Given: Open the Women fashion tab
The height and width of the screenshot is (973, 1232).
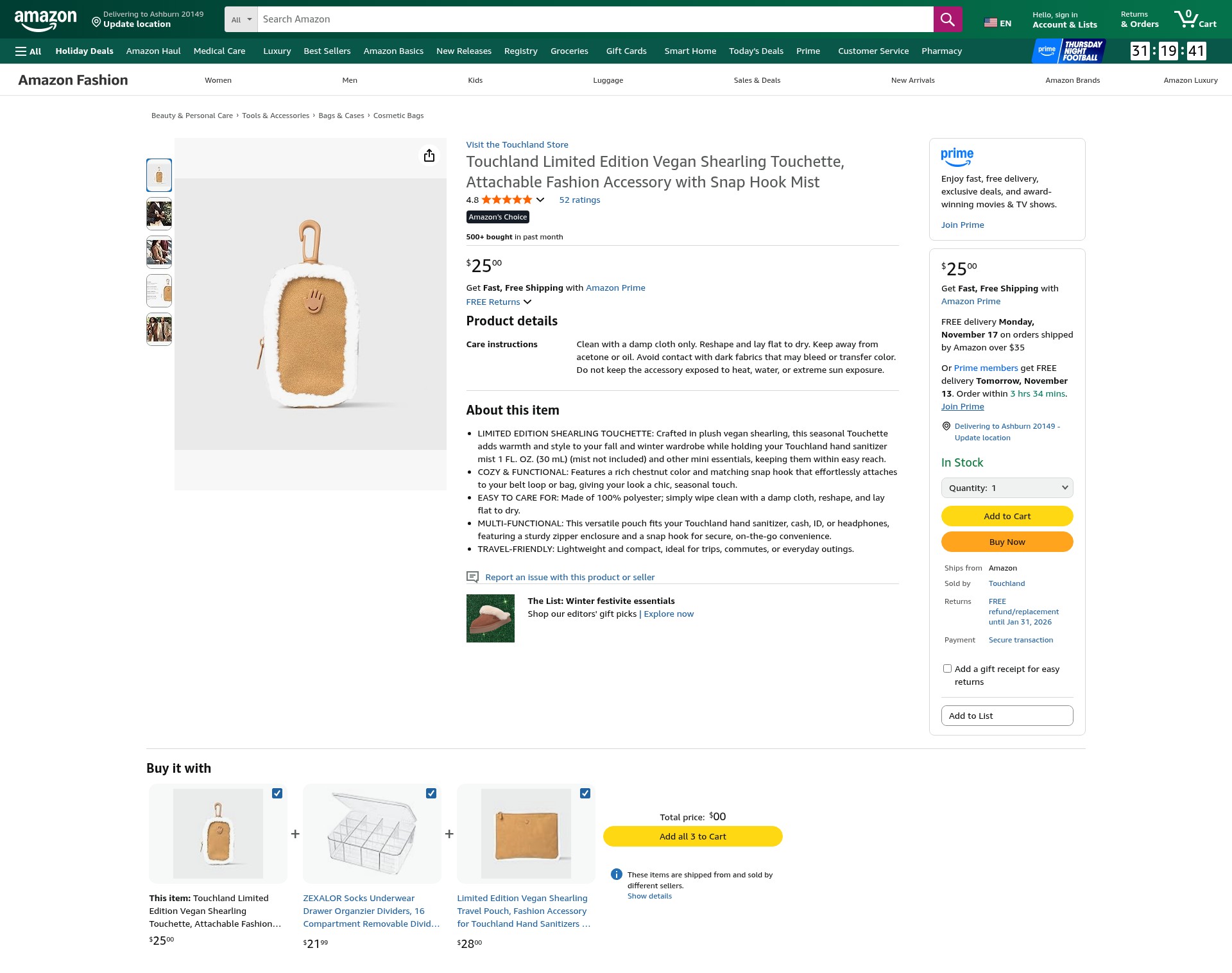Looking at the screenshot, I should 218,80.
